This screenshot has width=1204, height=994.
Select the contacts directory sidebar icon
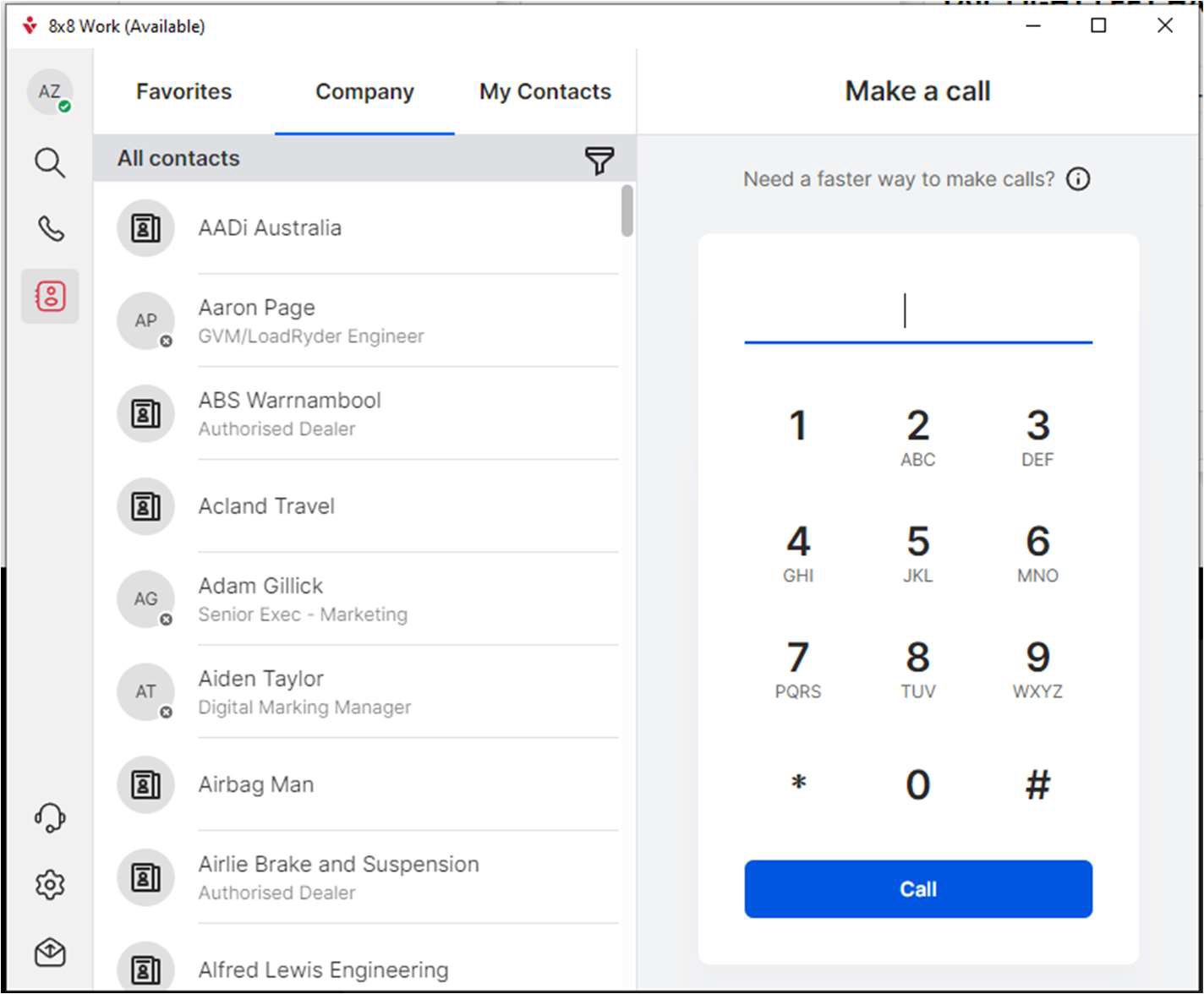51,297
